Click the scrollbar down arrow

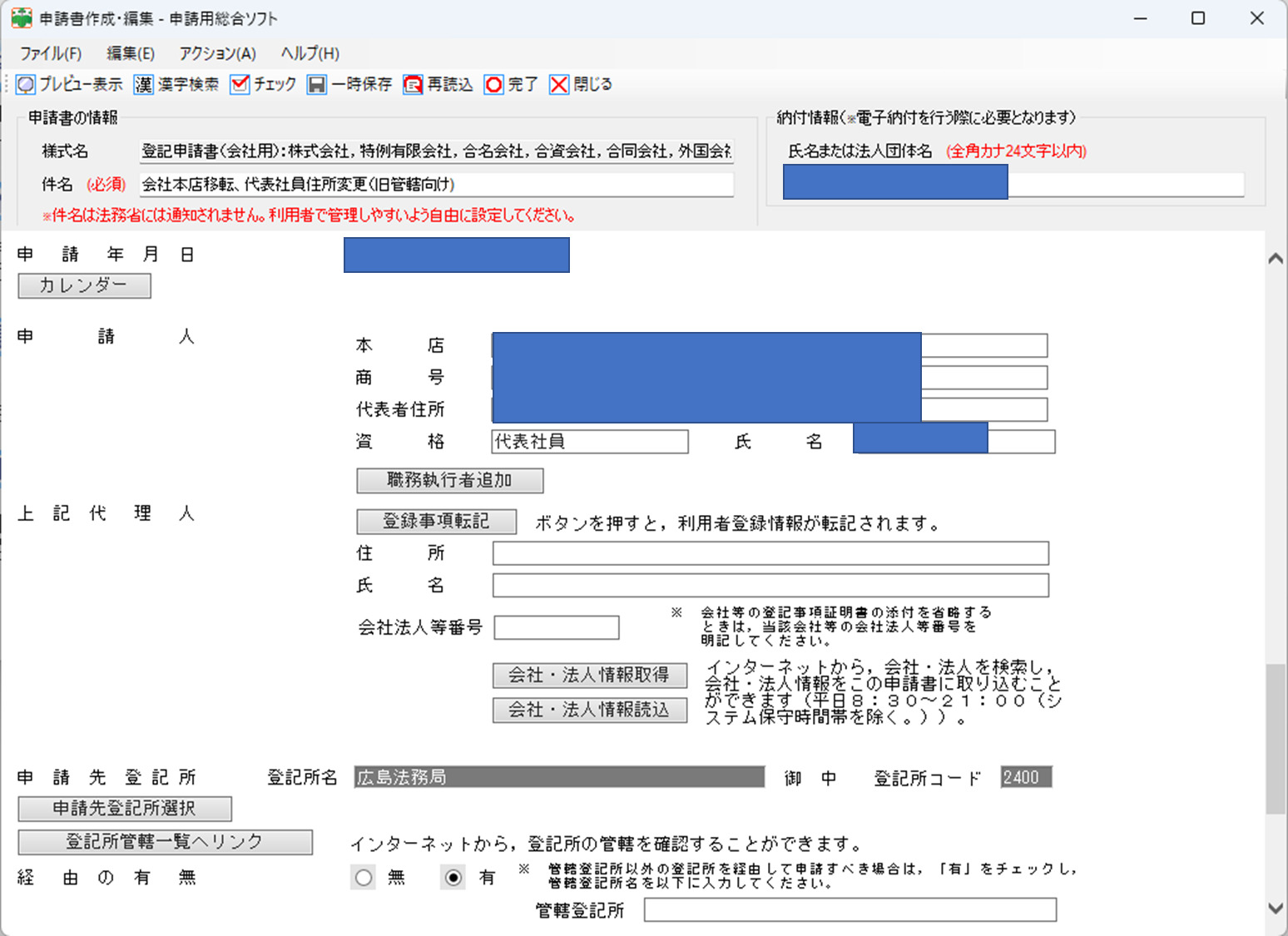point(1276,908)
